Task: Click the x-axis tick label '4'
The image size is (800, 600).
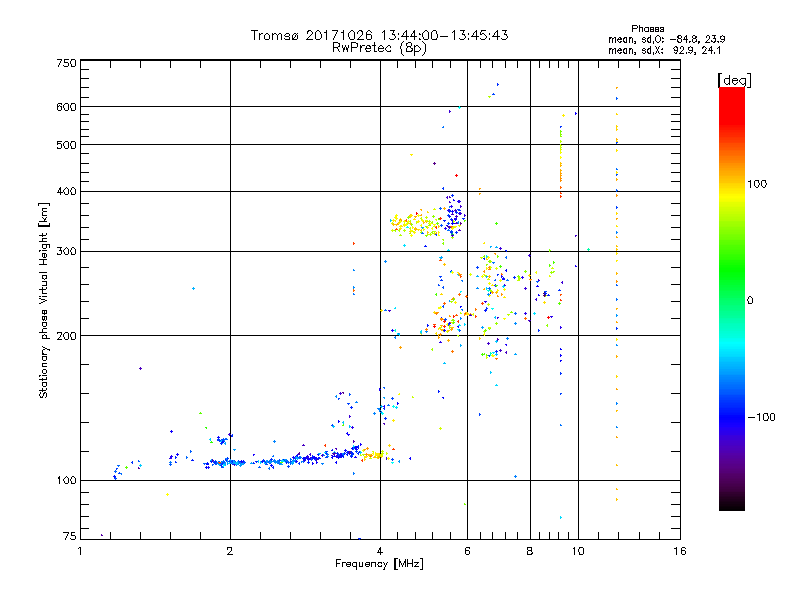Action: 380,551
